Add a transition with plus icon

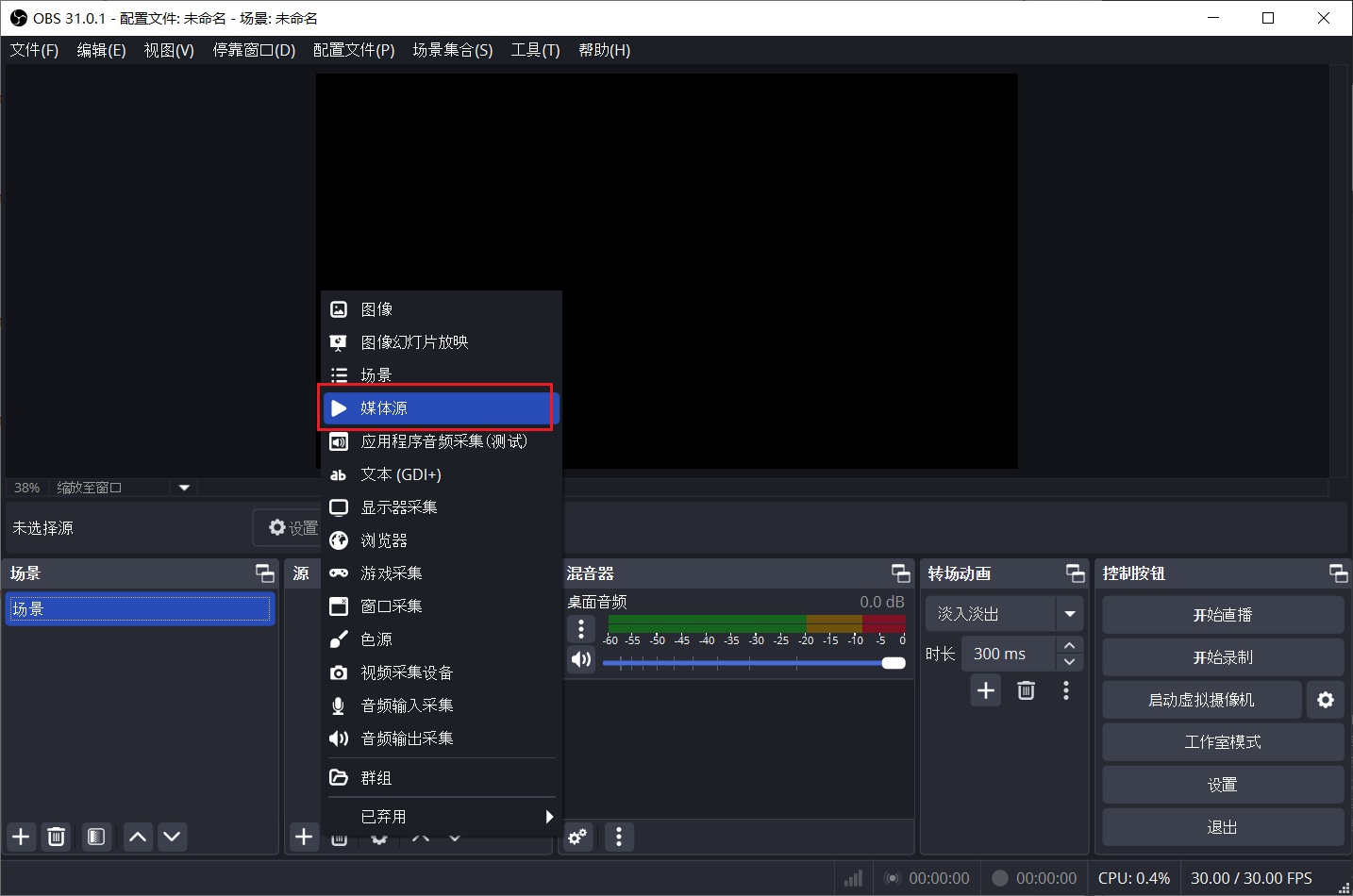(986, 690)
